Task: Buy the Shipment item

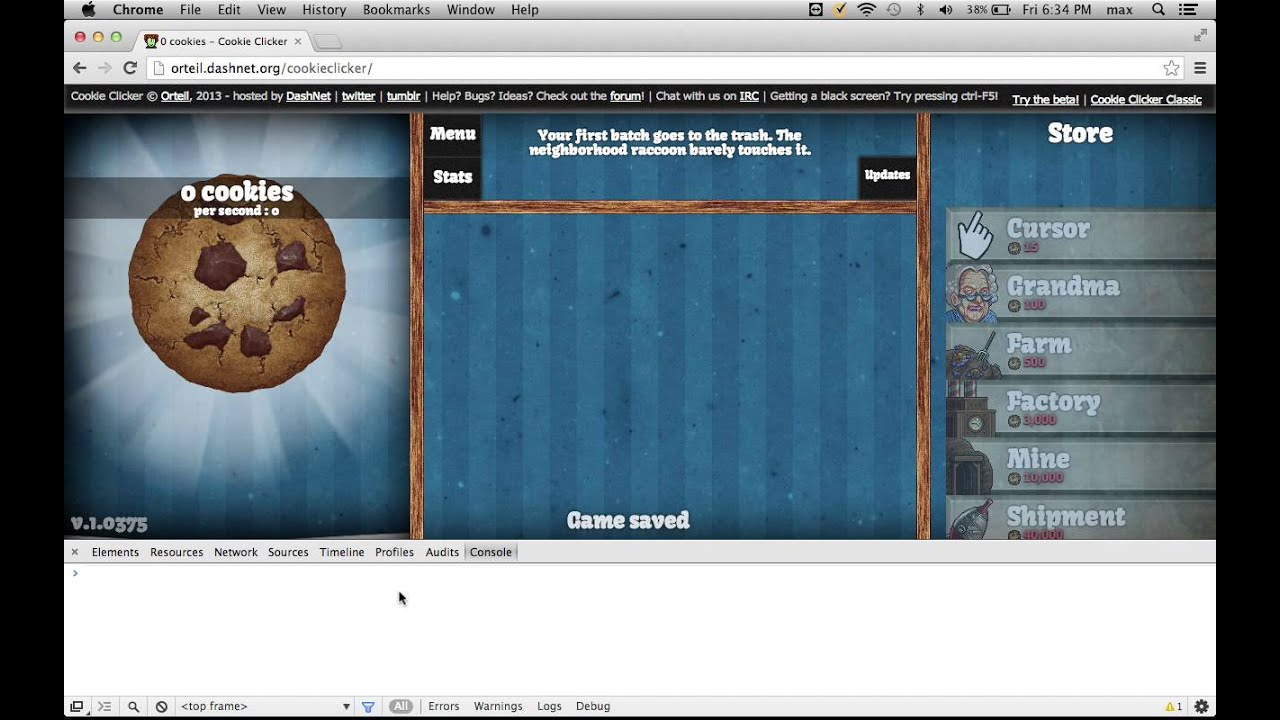Action: (x=1081, y=519)
